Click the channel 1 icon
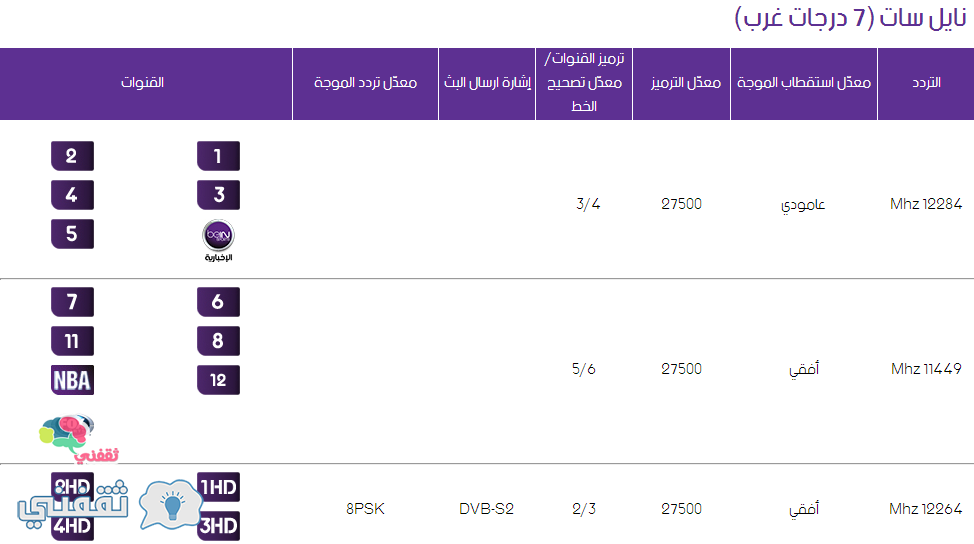974x544 pixels. (218, 156)
